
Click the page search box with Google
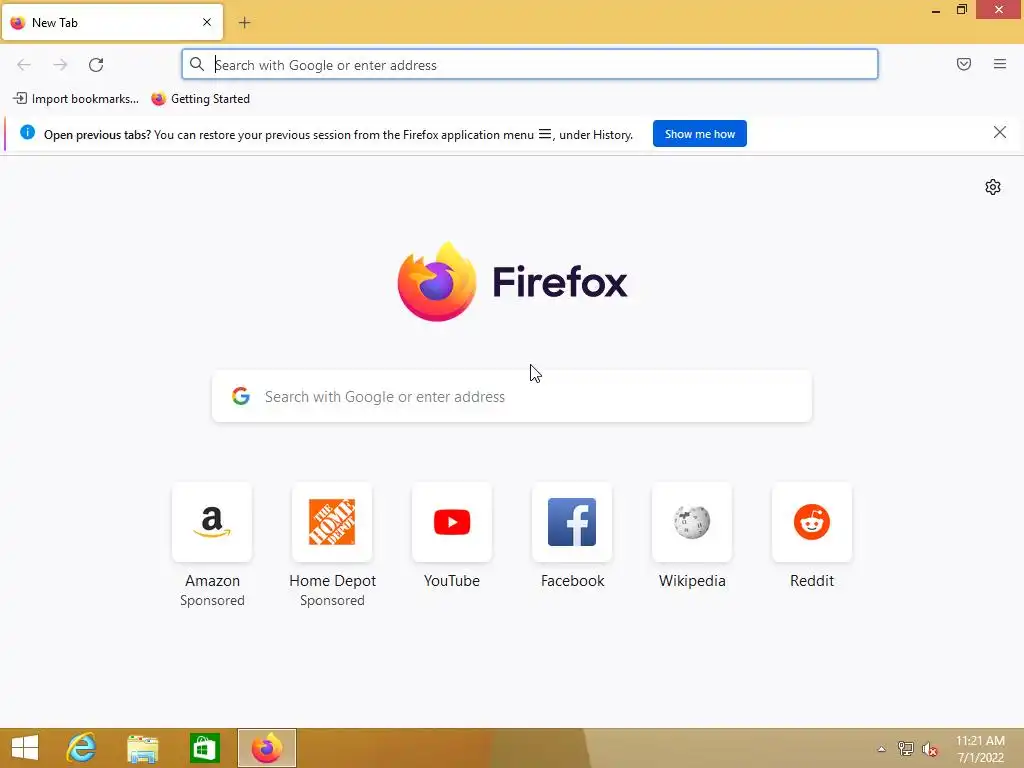tap(512, 396)
